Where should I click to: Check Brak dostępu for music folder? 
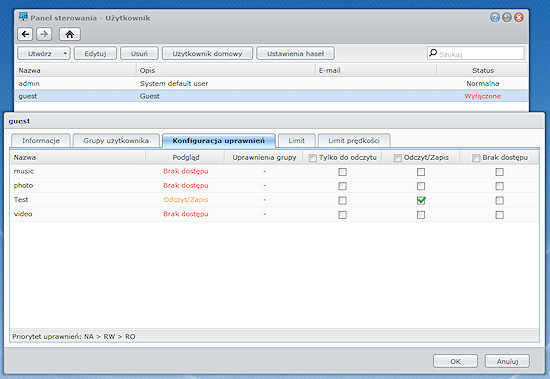tap(499, 172)
